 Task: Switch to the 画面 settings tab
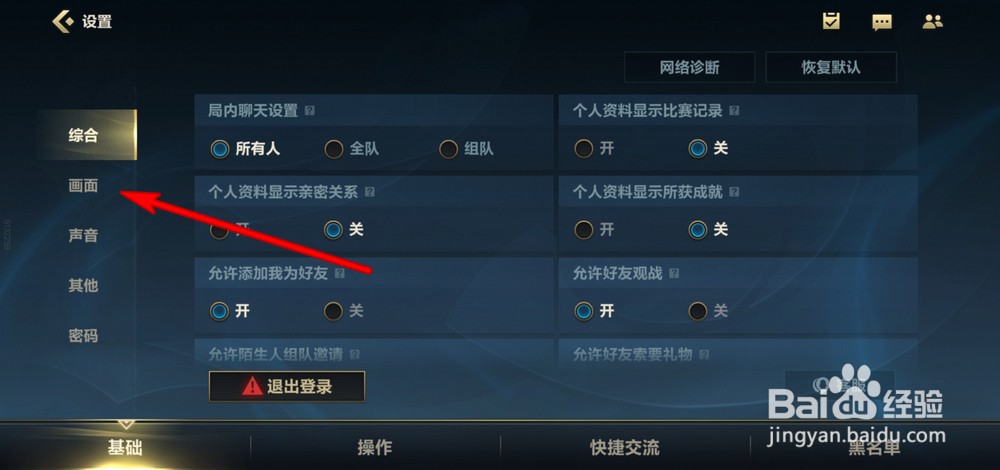[84, 186]
